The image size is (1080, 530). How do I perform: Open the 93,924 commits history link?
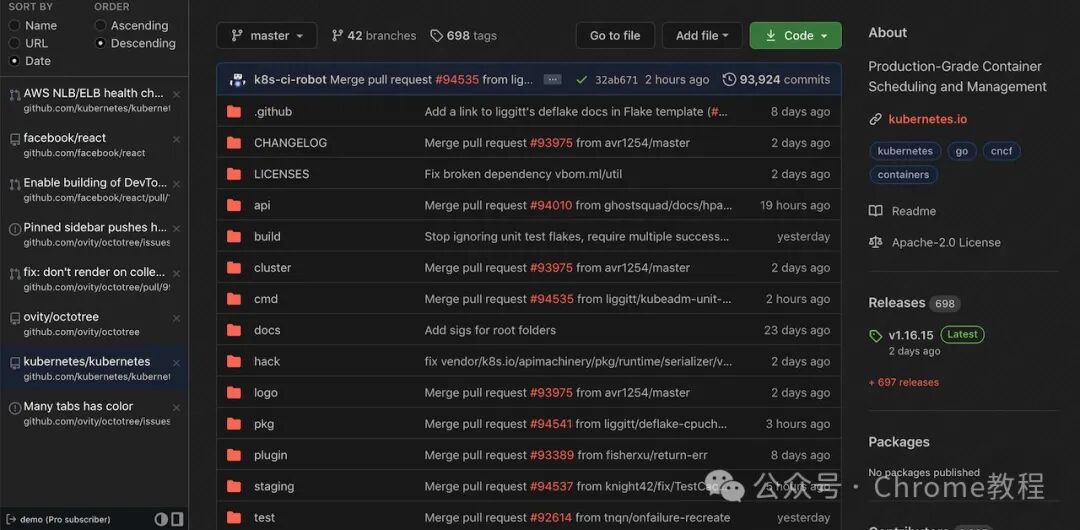tap(776, 80)
